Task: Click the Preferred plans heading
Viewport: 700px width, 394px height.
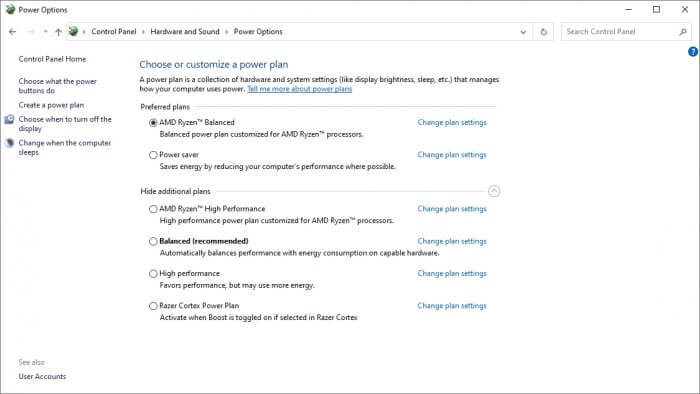Action: pyautogui.click(x=165, y=107)
